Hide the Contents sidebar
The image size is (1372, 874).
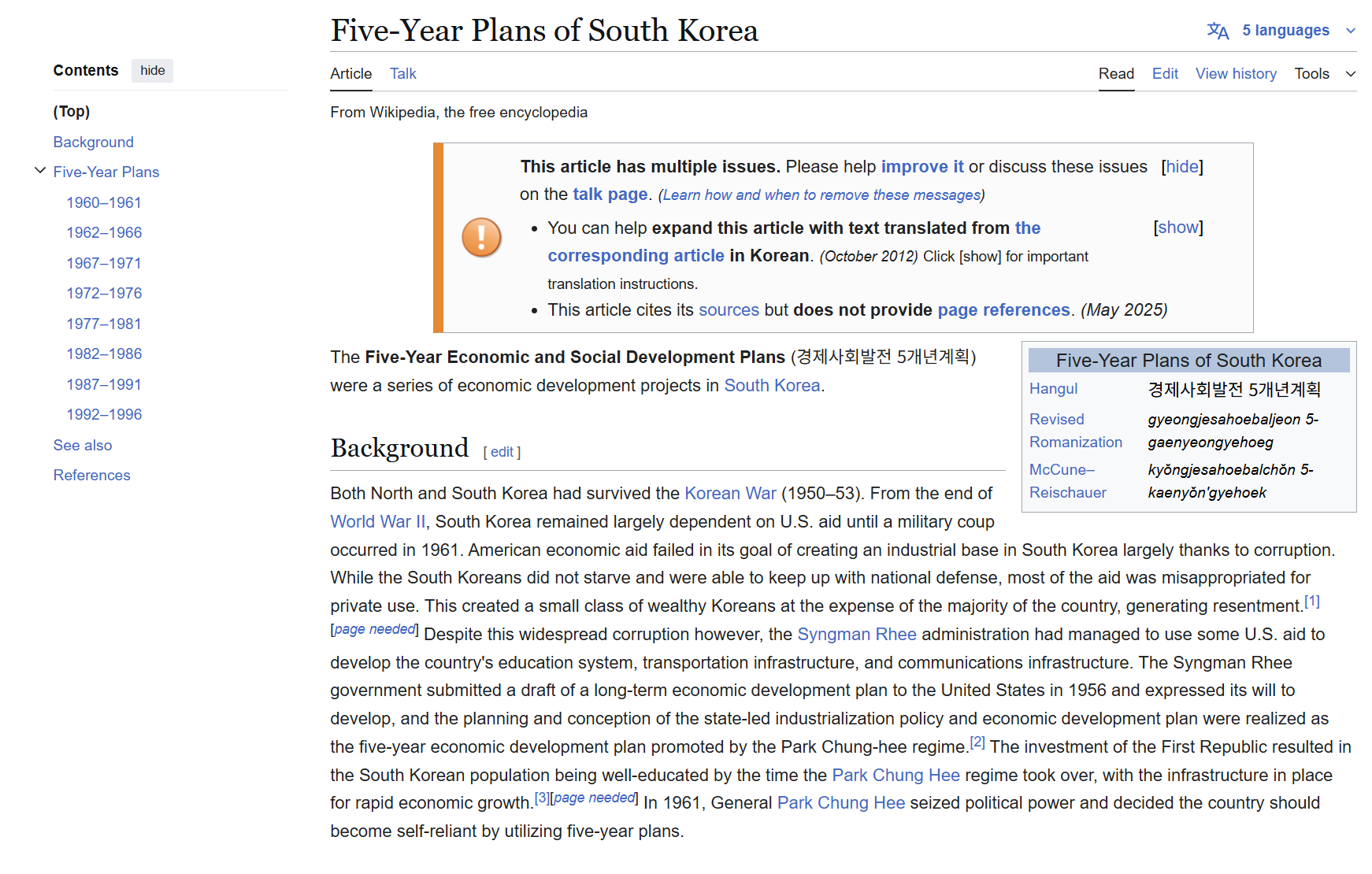pyautogui.click(x=152, y=71)
